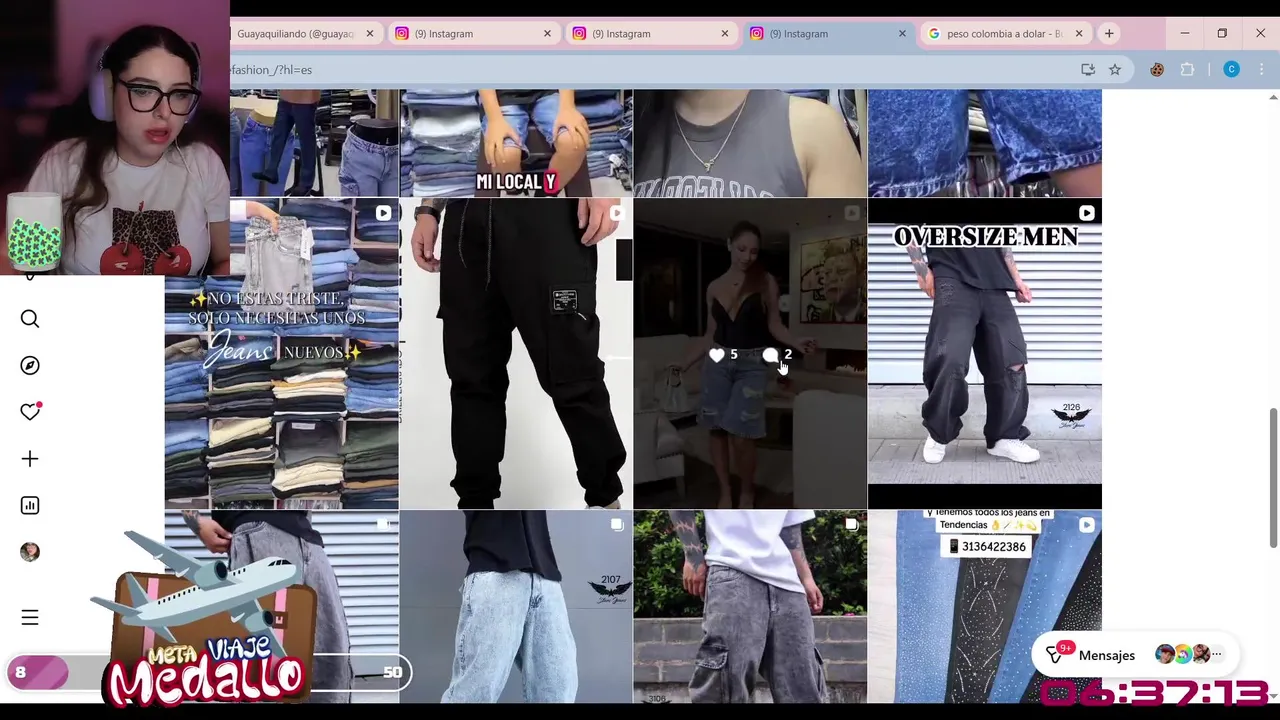
Task: Switch to the Guayaquiliando tab
Action: pos(295,34)
